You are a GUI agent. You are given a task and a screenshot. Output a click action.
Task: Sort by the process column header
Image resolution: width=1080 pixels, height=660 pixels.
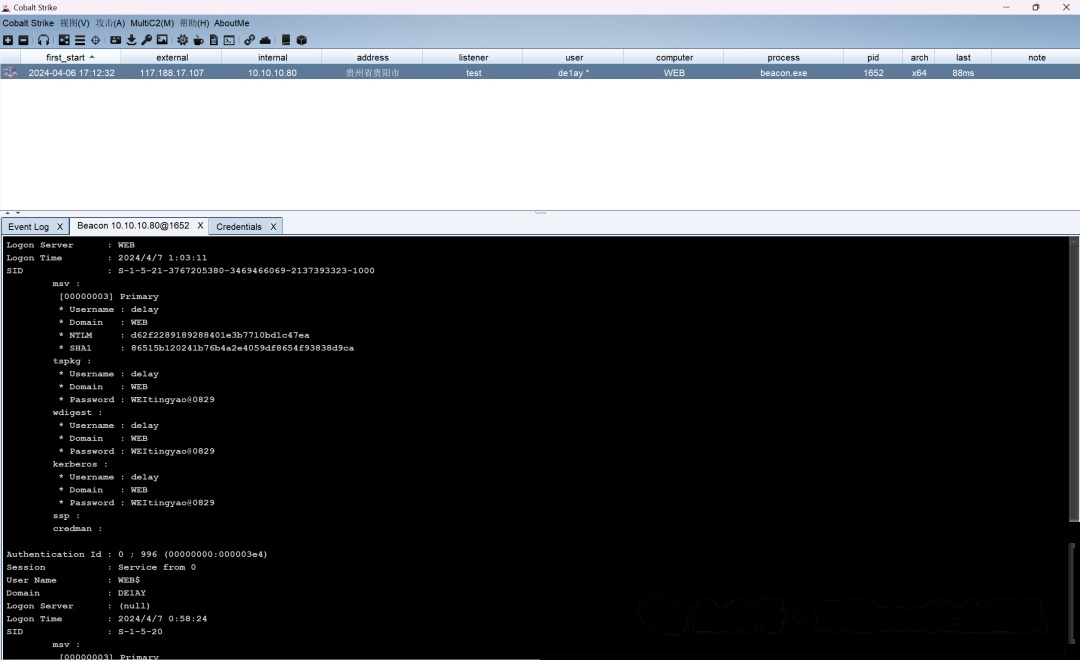click(x=784, y=57)
